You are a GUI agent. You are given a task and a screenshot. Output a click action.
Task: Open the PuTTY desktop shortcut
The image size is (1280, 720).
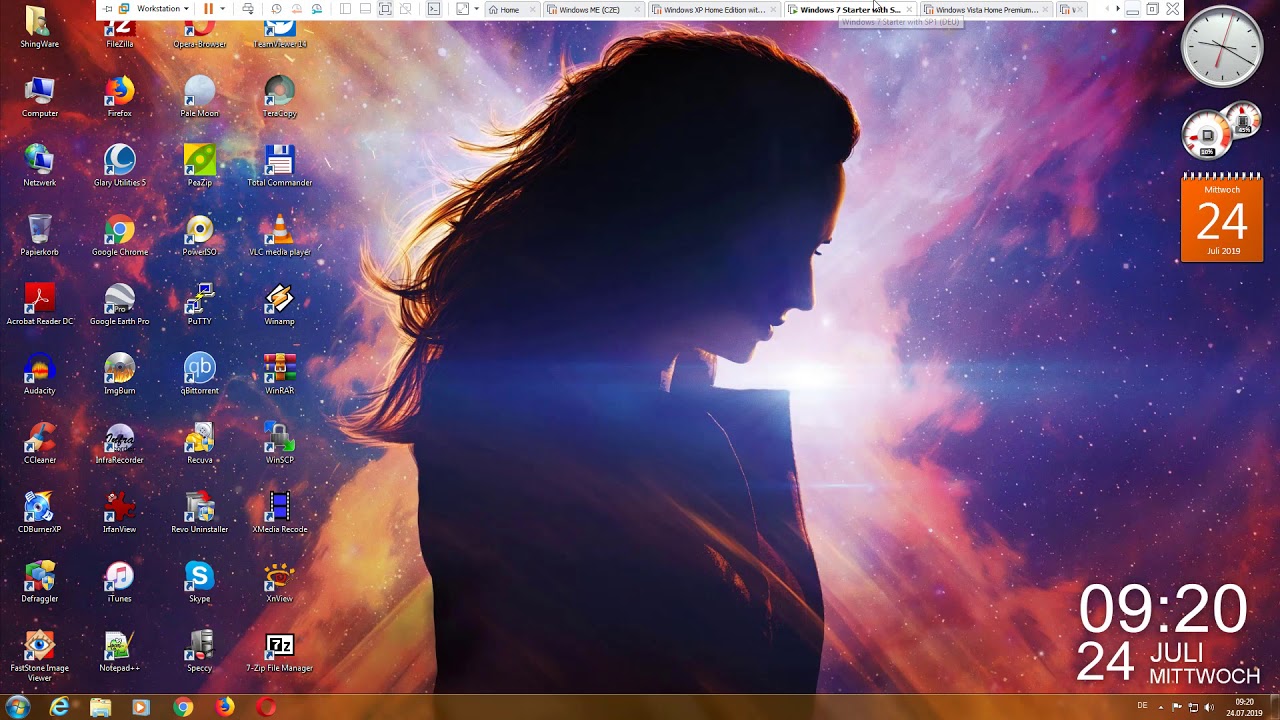[x=199, y=305]
